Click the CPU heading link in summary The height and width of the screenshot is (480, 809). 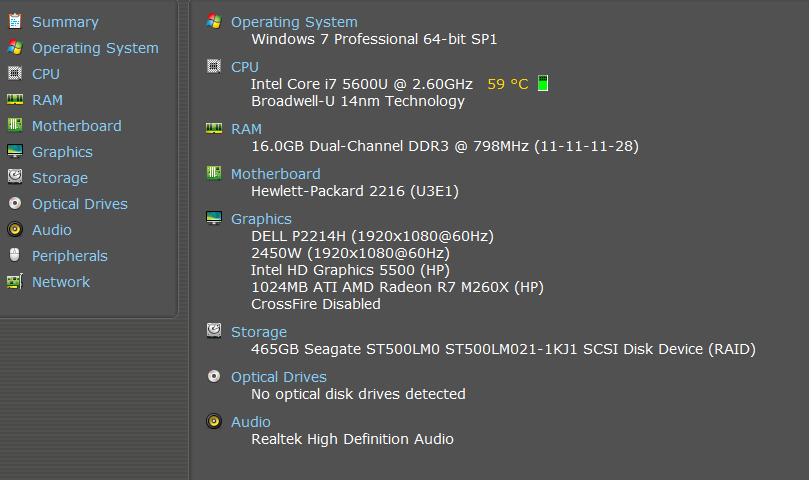coord(245,67)
